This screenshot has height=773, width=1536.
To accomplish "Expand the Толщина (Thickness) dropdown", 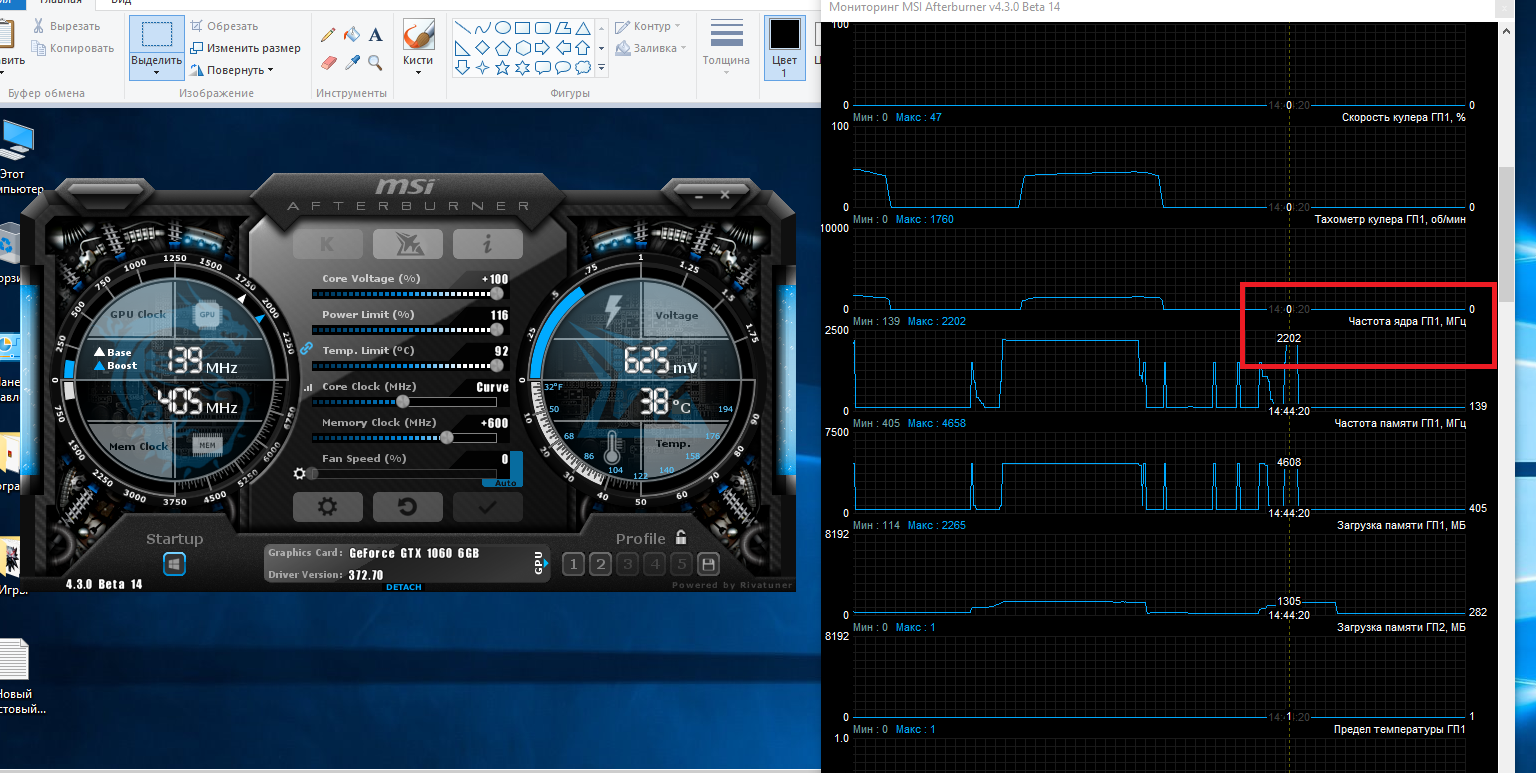I will 725,60.
